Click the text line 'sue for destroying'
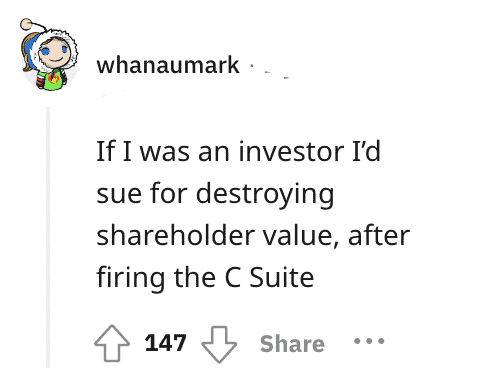The height and width of the screenshot is (368, 486). click(215, 194)
